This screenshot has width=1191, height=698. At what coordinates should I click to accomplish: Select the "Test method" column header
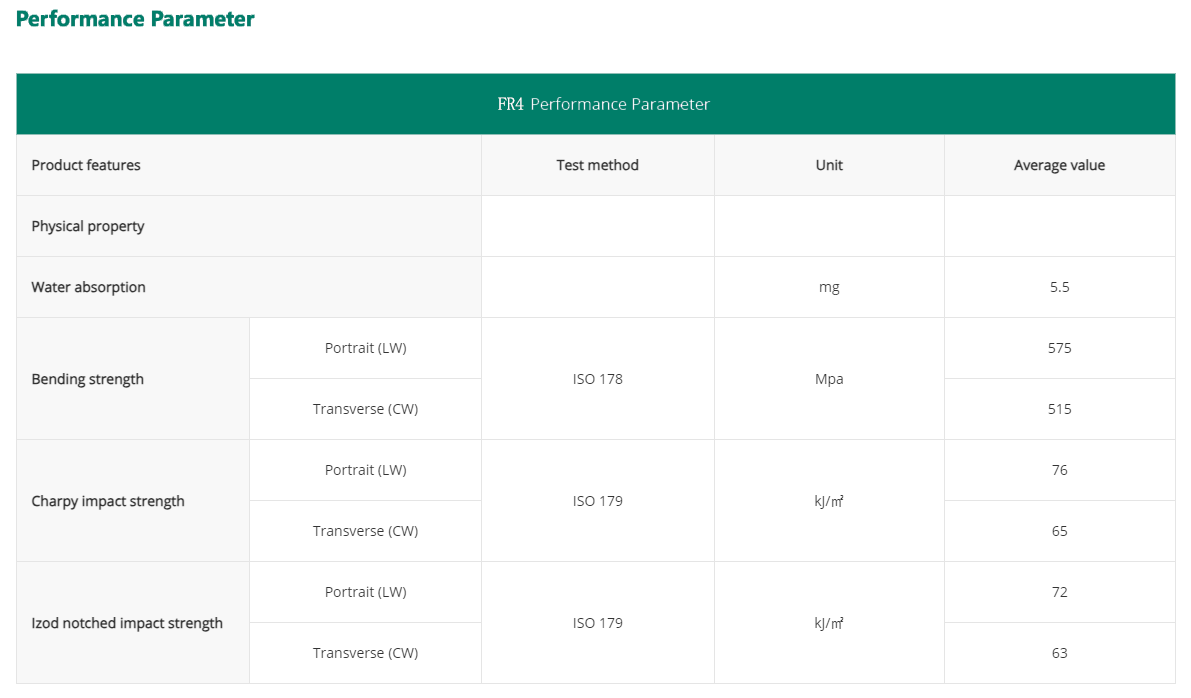597,165
